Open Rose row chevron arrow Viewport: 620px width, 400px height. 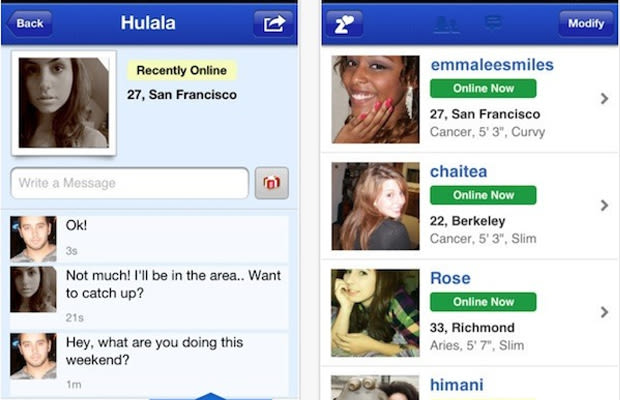[604, 312]
